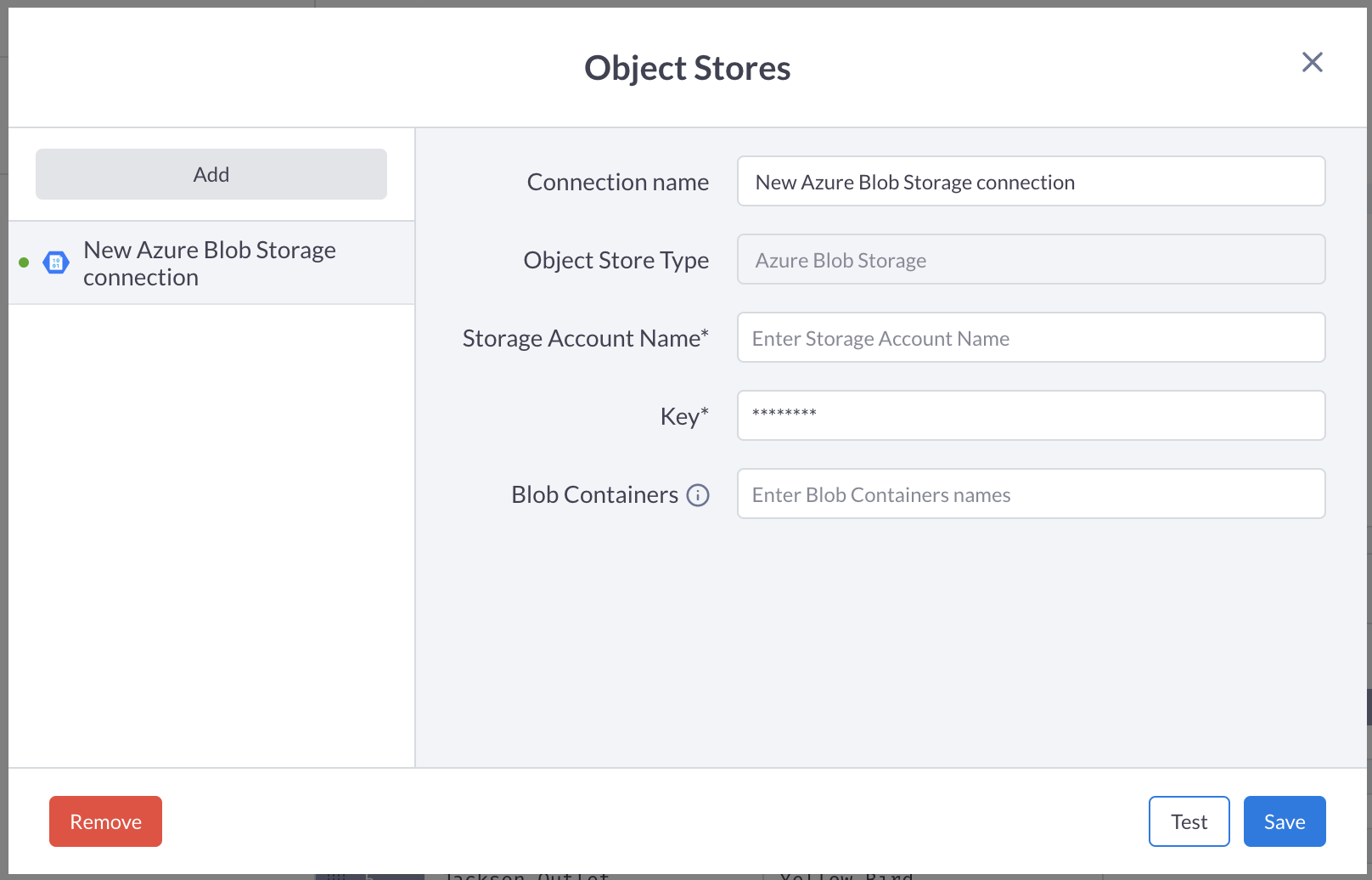
Task: Click the Object Store Type label
Action: (x=616, y=260)
